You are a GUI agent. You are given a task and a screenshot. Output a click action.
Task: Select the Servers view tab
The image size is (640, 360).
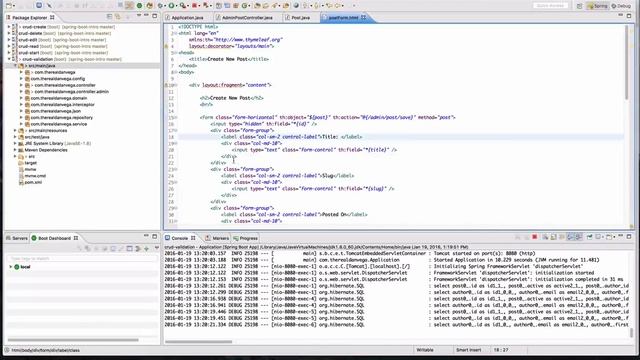17,238
